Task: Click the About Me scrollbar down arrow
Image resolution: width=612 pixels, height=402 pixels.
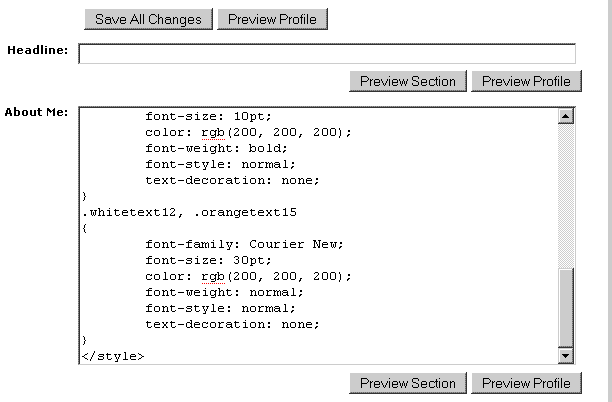Action: click(x=566, y=355)
